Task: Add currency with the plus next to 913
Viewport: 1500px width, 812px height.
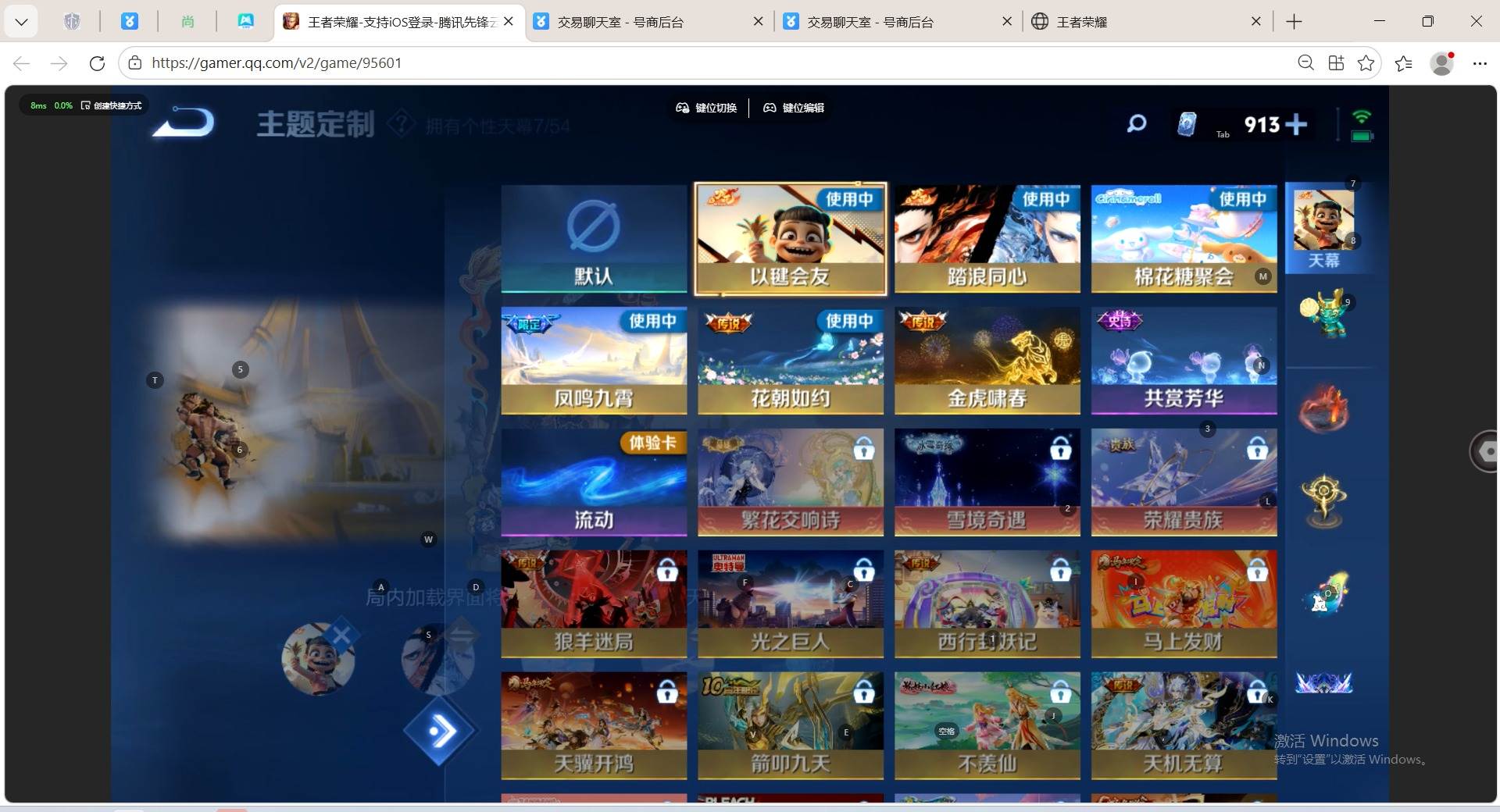Action: 1296,124
